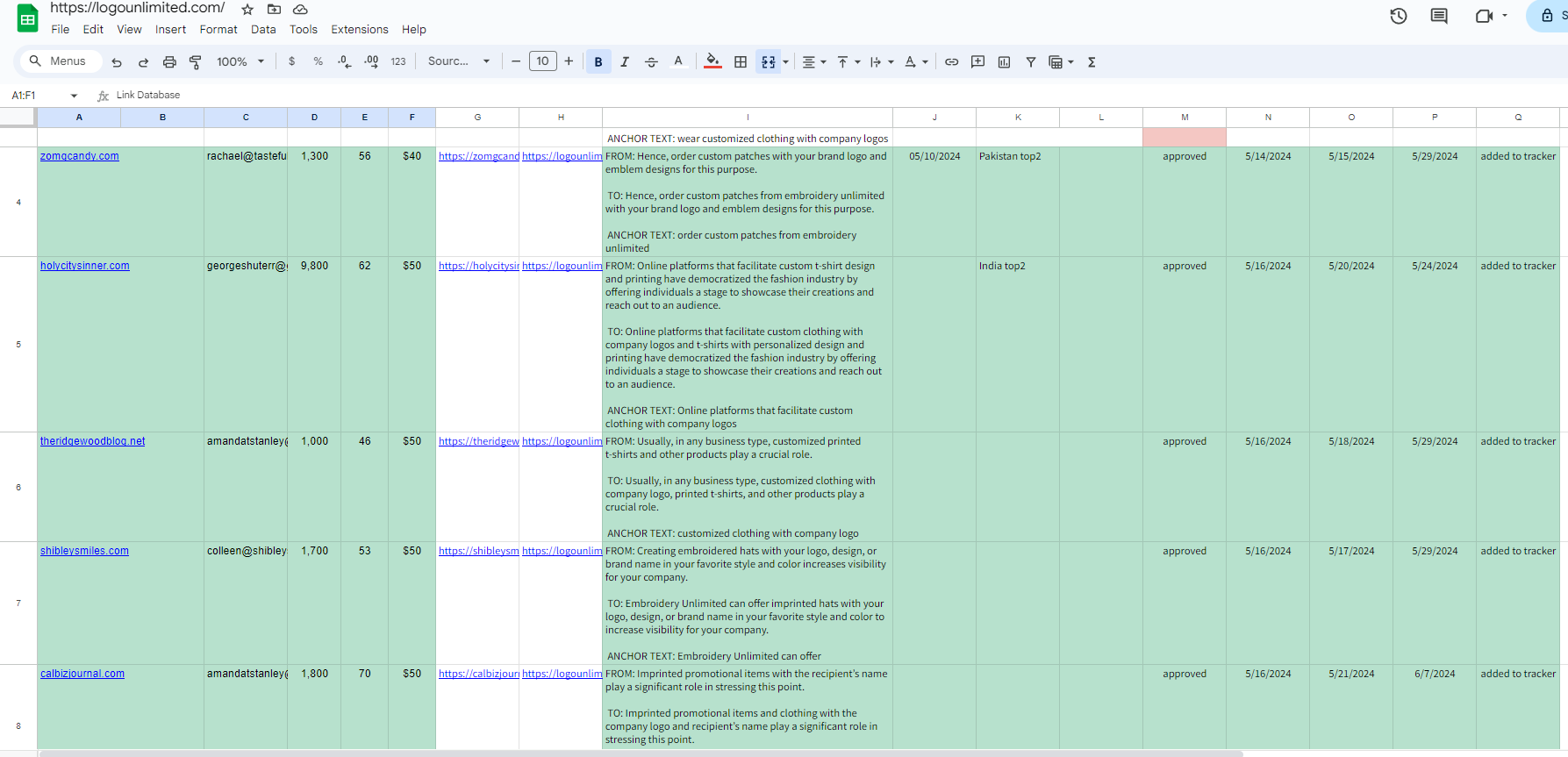Print the spreadsheet
The width and height of the screenshot is (1568, 757).
pyautogui.click(x=169, y=61)
